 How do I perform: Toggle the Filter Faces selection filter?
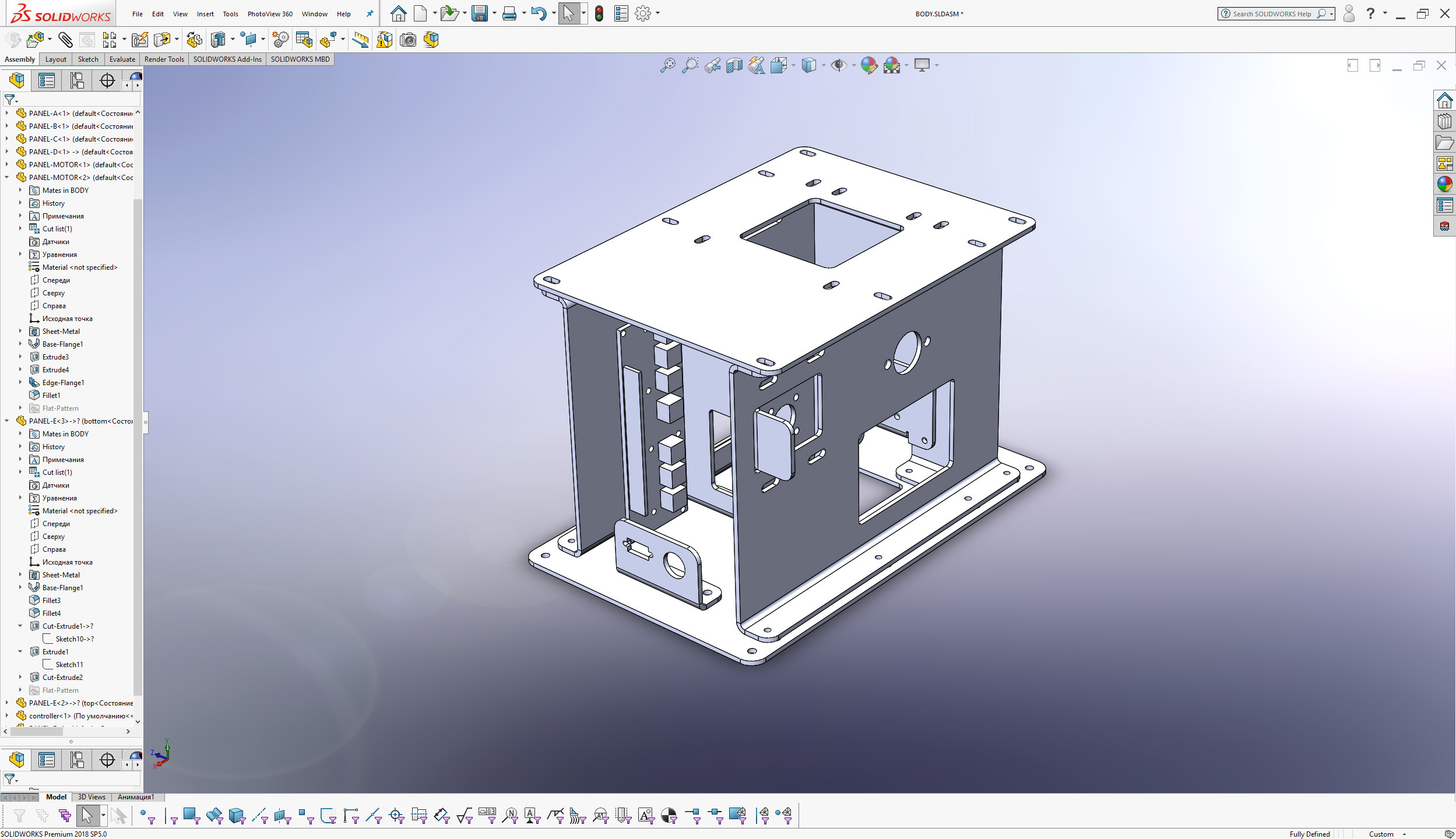click(x=191, y=816)
